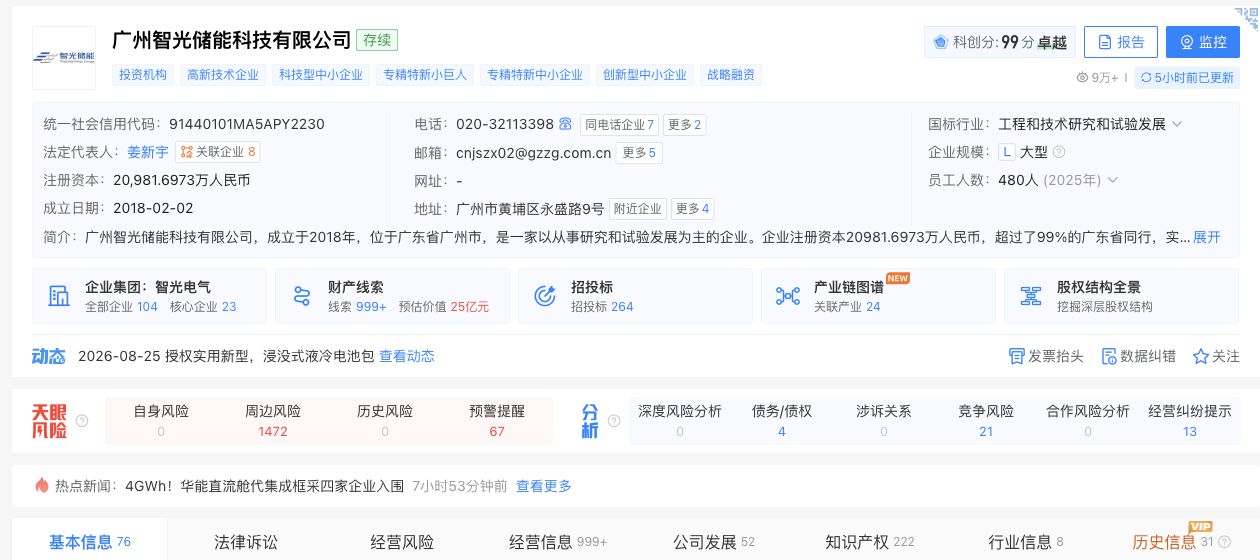Select the 创新型中小企业 tag
1260x560 pixels.
click(x=645, y=75)
